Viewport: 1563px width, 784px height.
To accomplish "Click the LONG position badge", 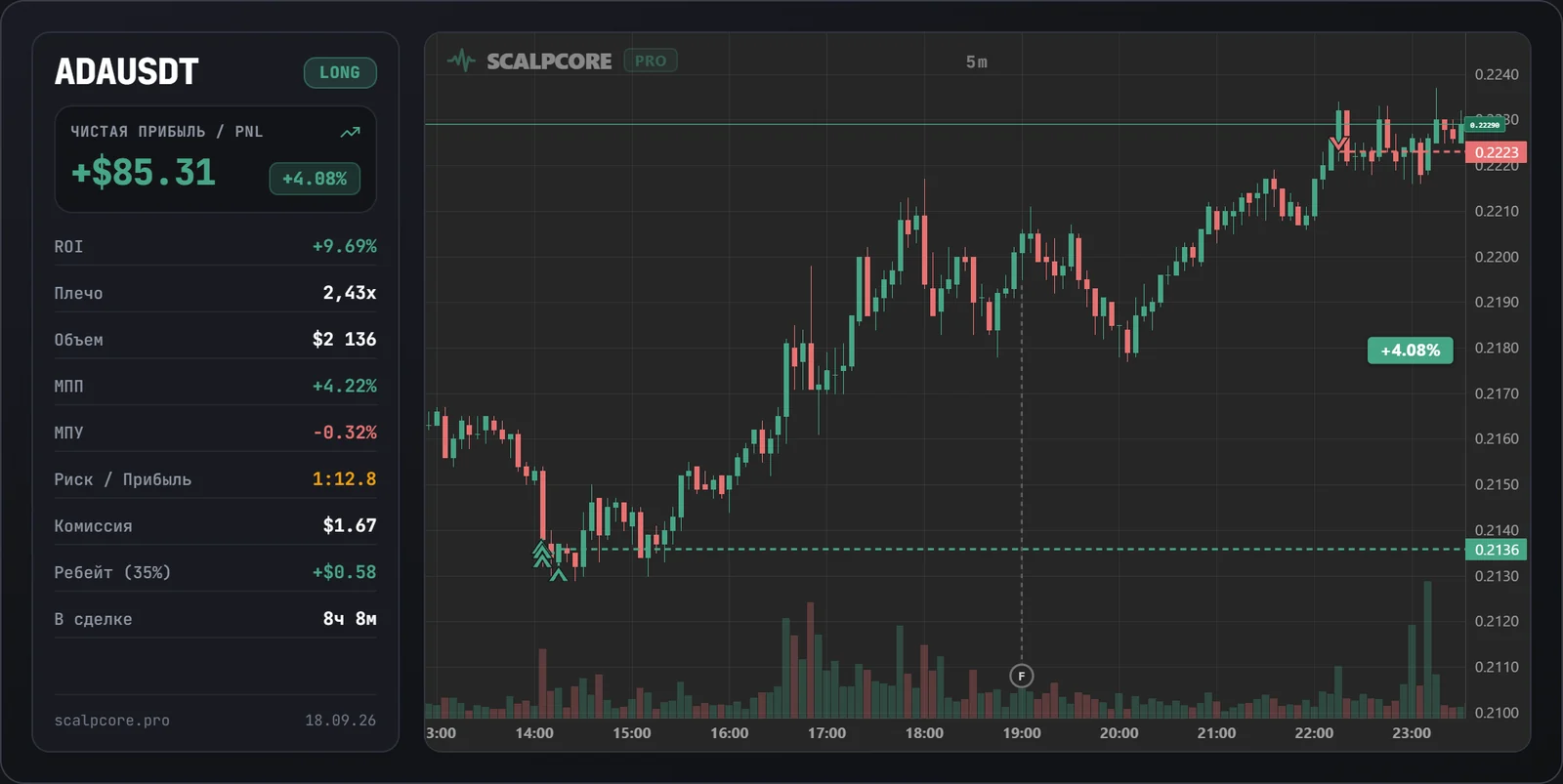I will tap(340, 72).
